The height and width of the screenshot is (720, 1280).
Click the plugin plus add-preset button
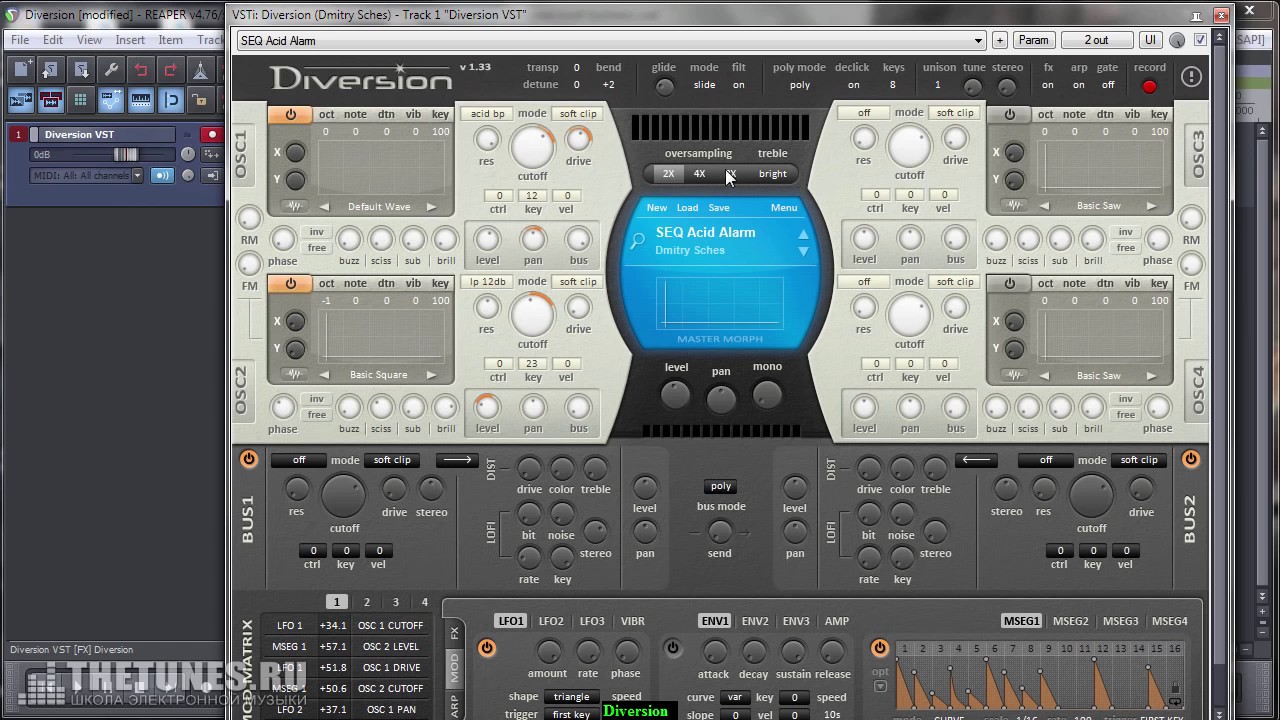pyautogui.click(x=1000, y=40)
